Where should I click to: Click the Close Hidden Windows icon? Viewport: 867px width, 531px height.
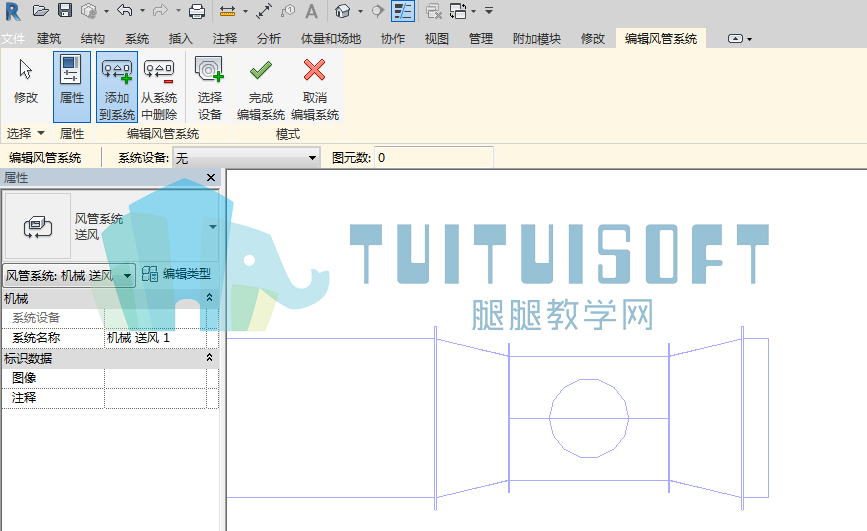pyautogui.click(x=434, y=11)
